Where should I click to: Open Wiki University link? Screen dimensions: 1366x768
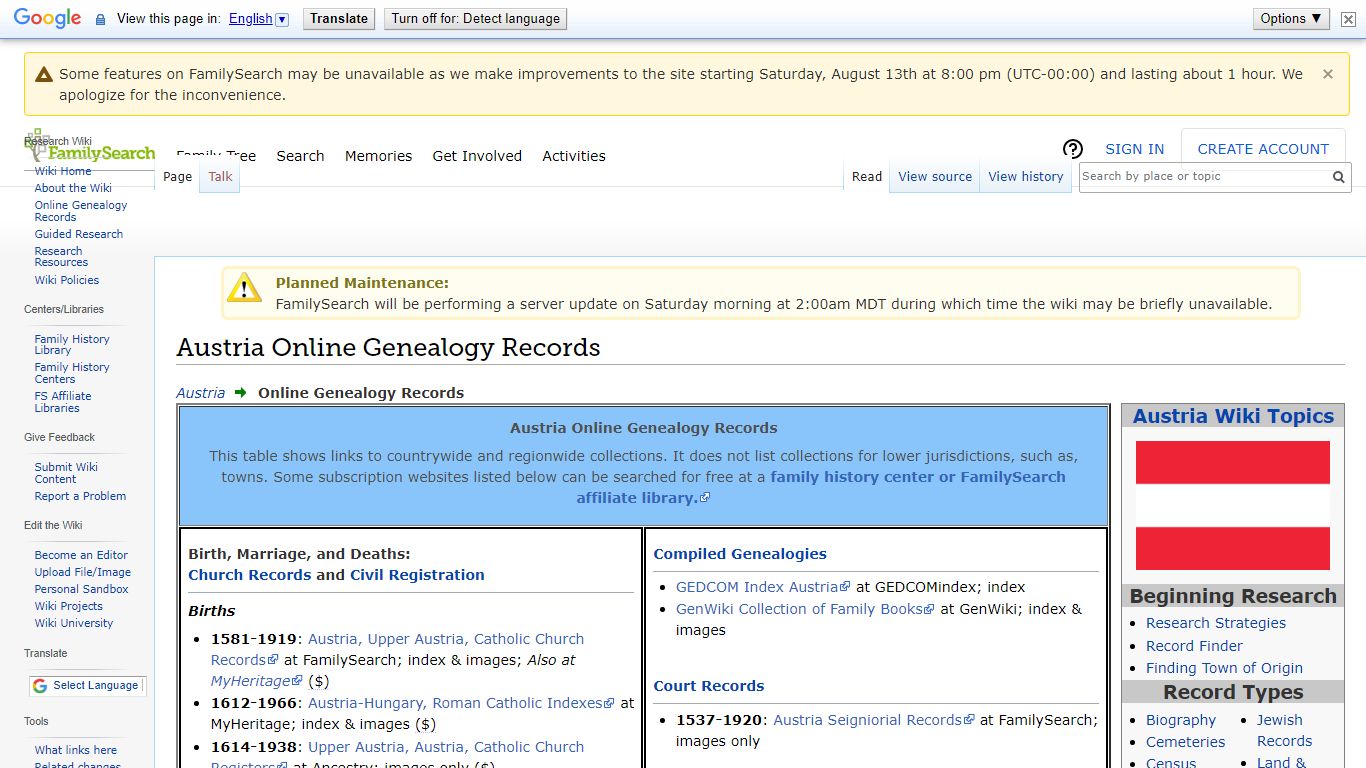74,623
